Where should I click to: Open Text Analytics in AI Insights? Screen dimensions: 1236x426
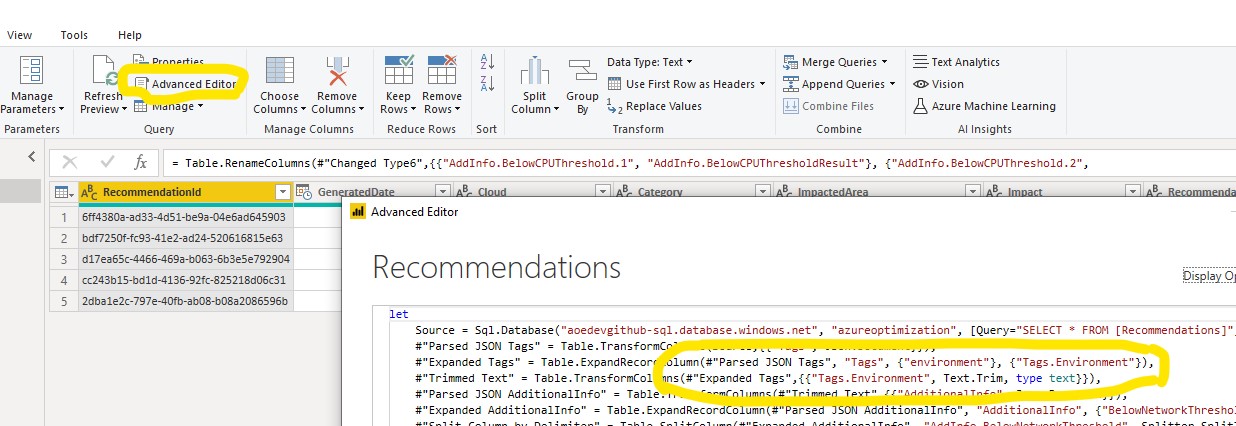956,62
